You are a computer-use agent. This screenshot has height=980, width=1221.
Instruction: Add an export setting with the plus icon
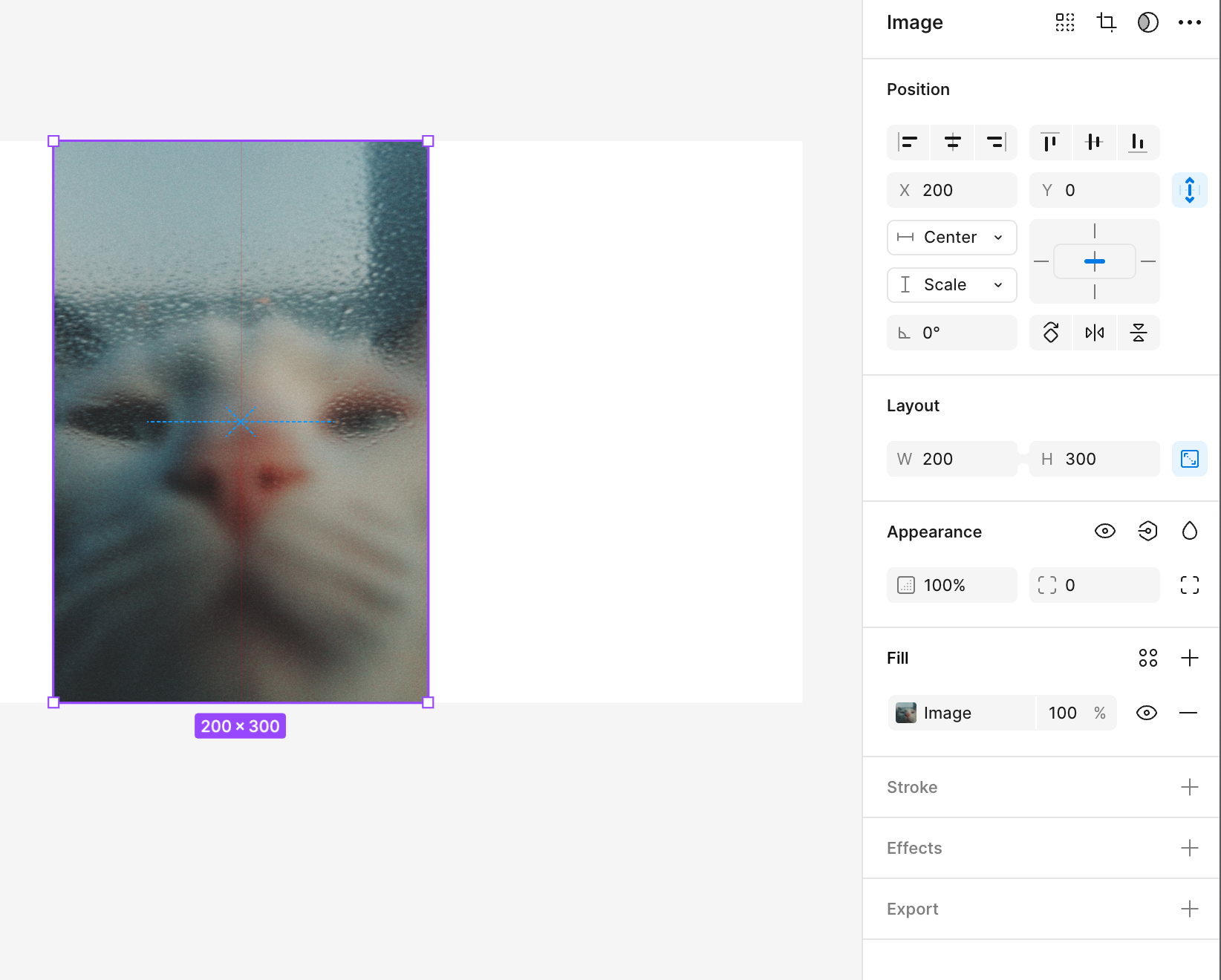(1190, 909)
